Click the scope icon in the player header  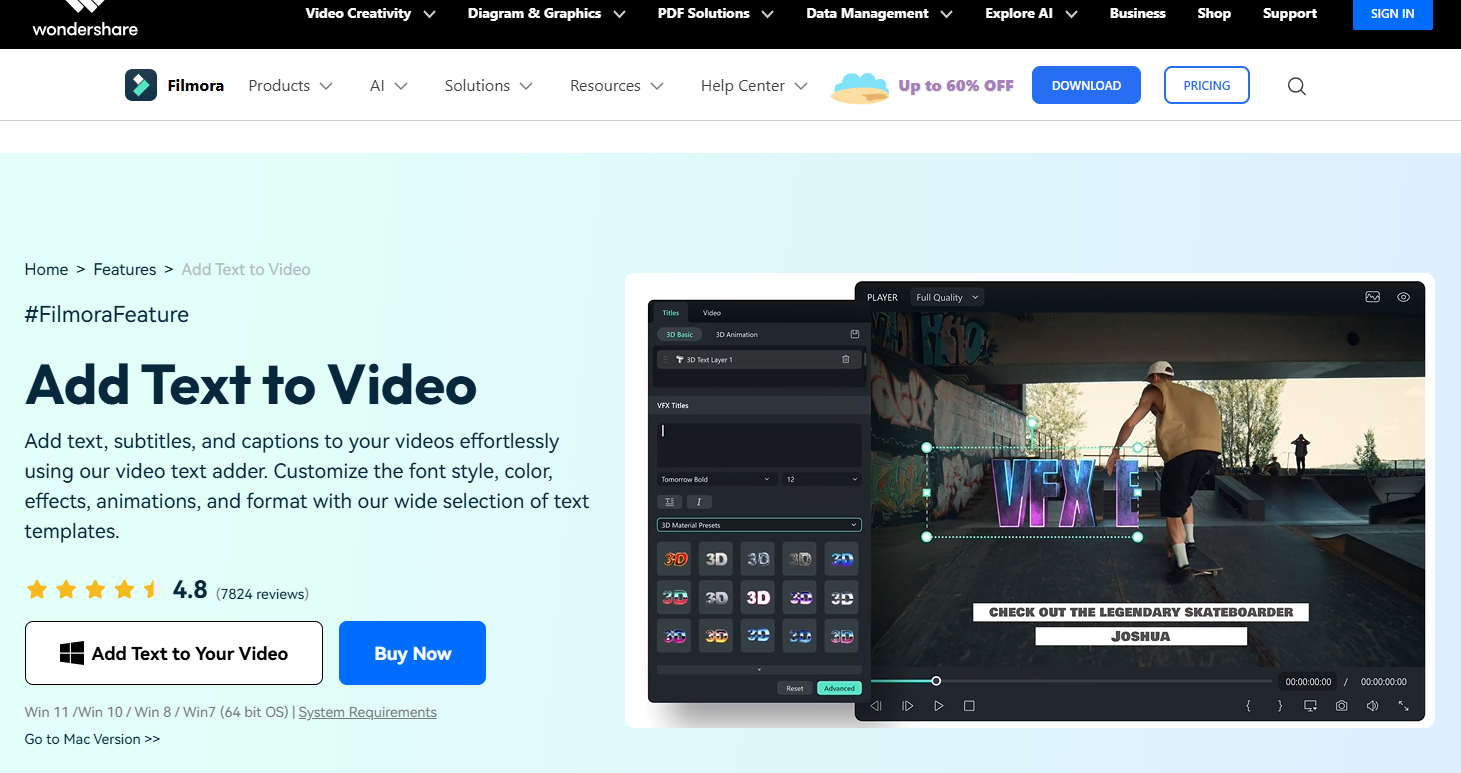1373,297
